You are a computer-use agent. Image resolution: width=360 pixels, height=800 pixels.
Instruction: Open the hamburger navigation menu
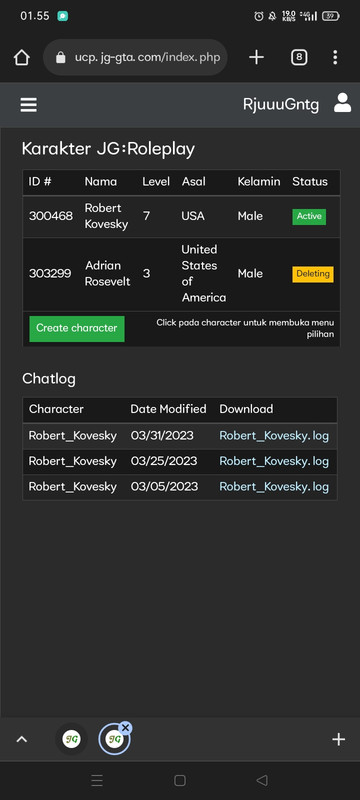click(x=29, y=105)
